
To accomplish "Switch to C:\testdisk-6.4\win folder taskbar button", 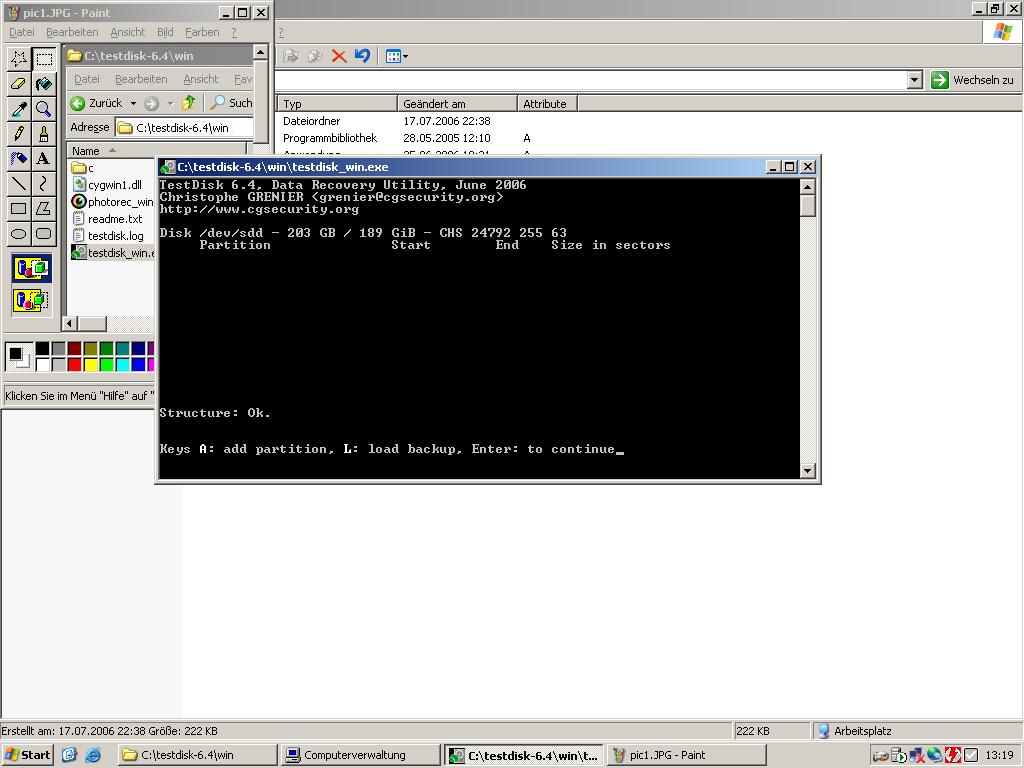I will tap(198, 755).
